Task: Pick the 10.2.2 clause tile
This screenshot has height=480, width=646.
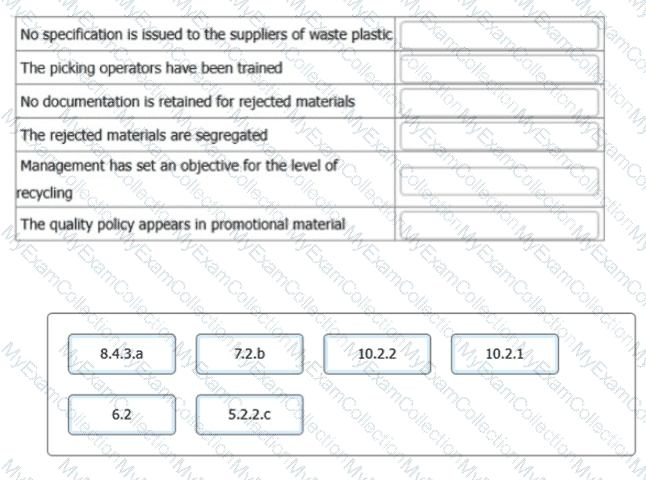Action: [x=377, y=354]
